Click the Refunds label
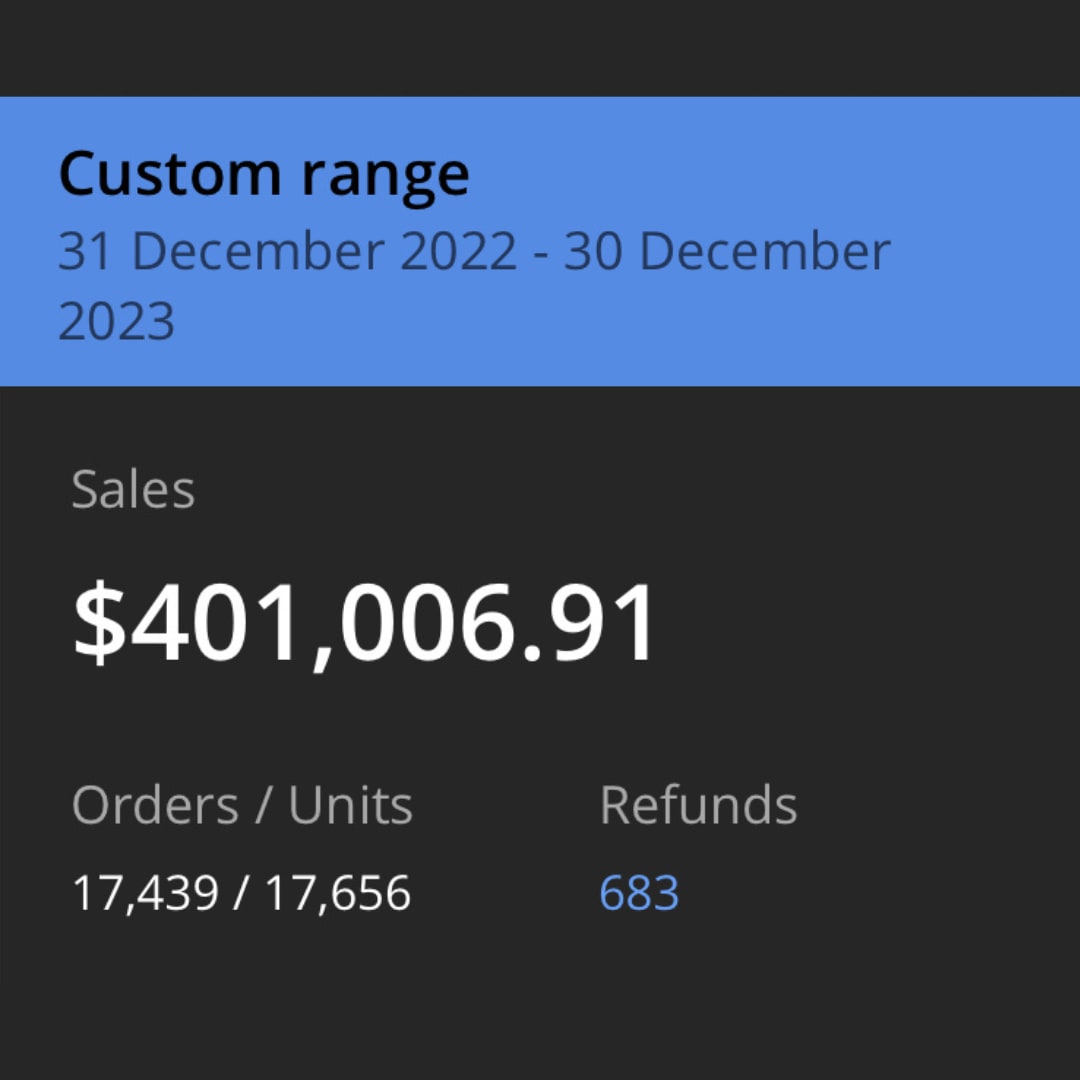1080x1080 pixels. [x=698, y=805]
